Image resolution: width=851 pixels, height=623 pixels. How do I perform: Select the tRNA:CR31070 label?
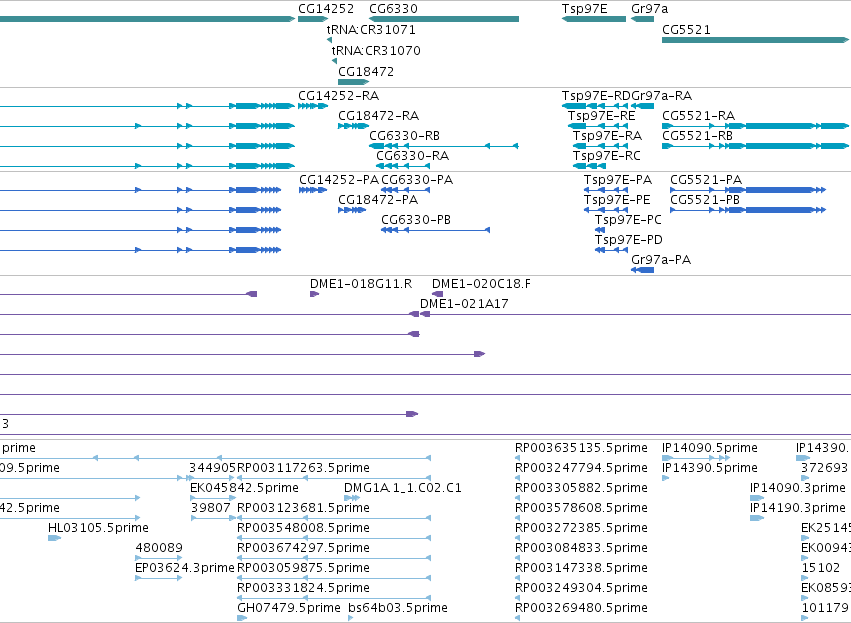376,50
